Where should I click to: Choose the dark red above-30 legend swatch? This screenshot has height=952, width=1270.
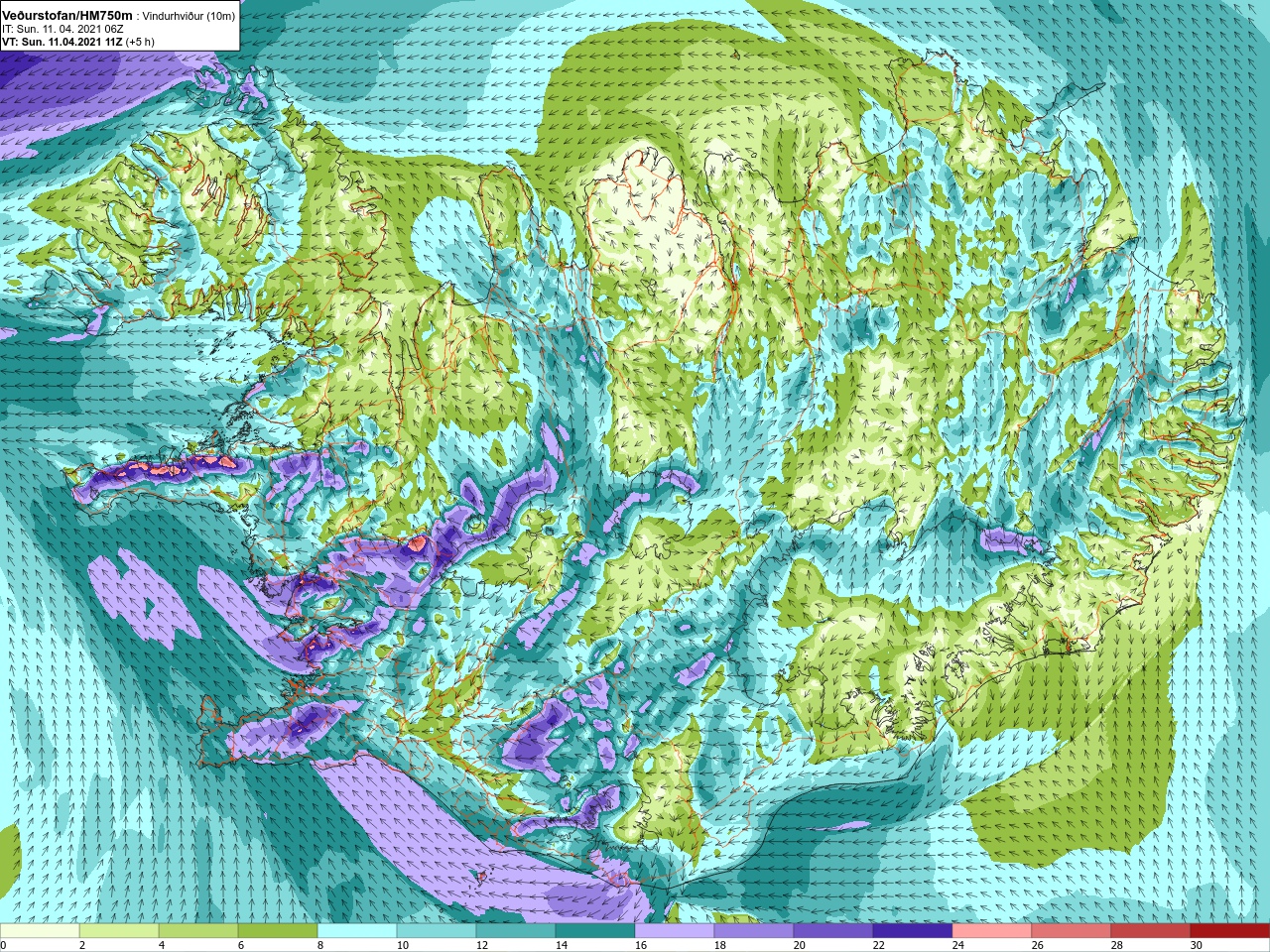1230,931
